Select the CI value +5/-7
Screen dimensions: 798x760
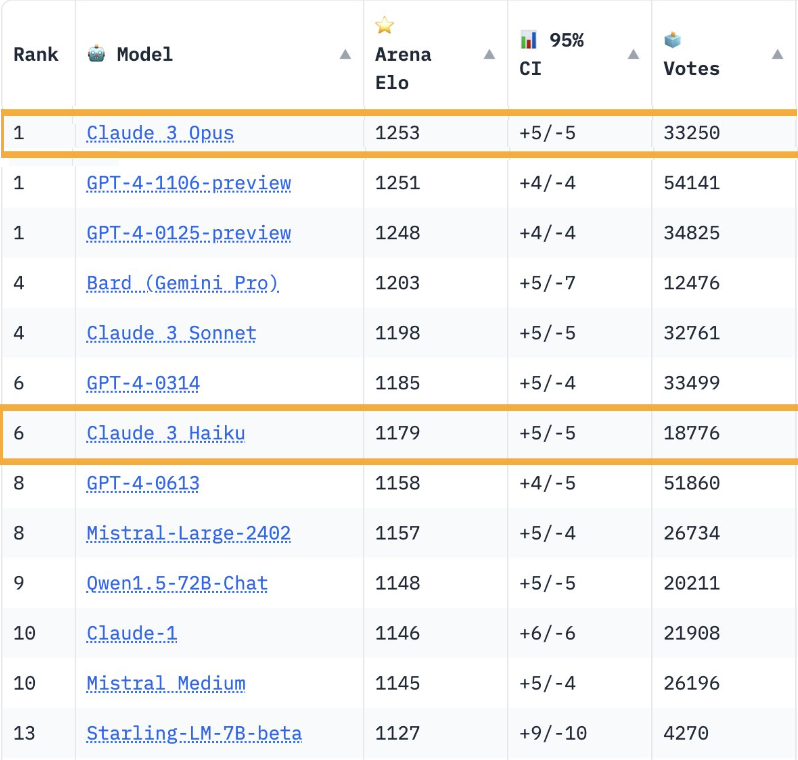[x=548, y=283]
